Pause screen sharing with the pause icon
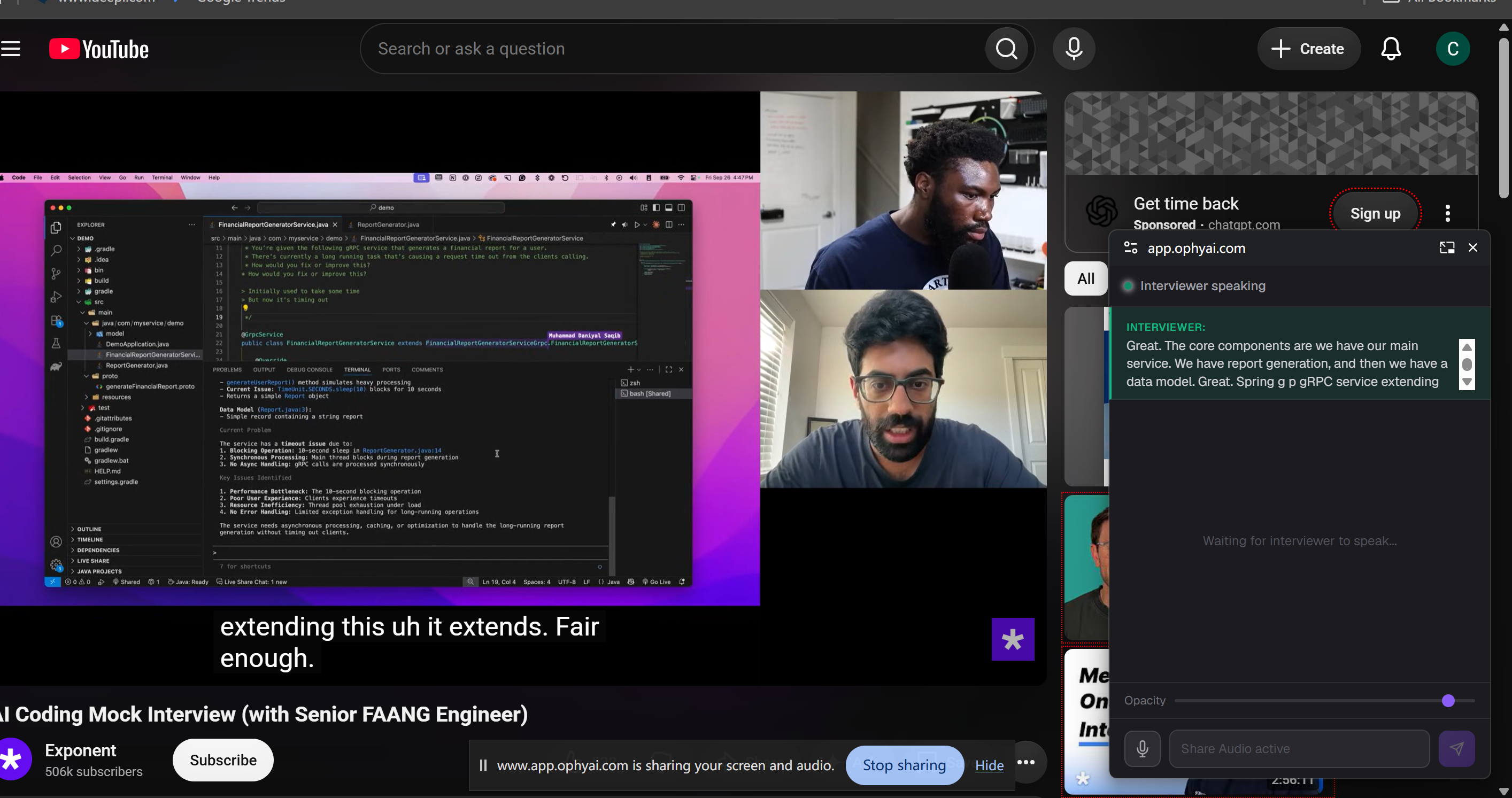Screen dimensions: 1512x798 coord(482,765)
